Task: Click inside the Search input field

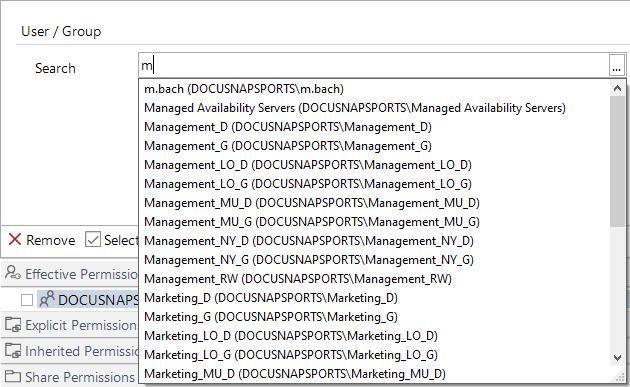Action: (x=374, y=66)
